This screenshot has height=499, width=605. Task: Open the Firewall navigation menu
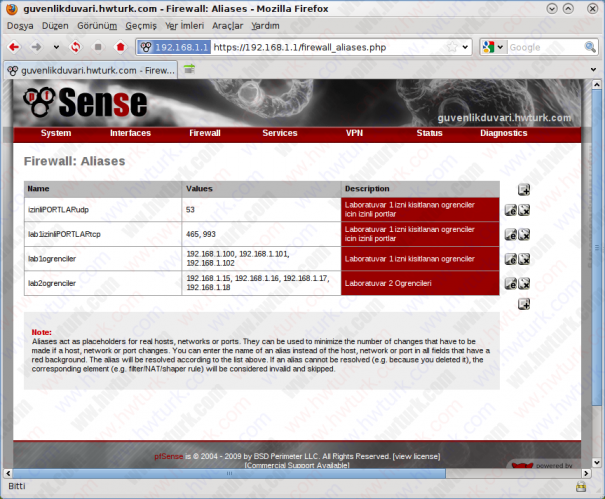point(205,133)
